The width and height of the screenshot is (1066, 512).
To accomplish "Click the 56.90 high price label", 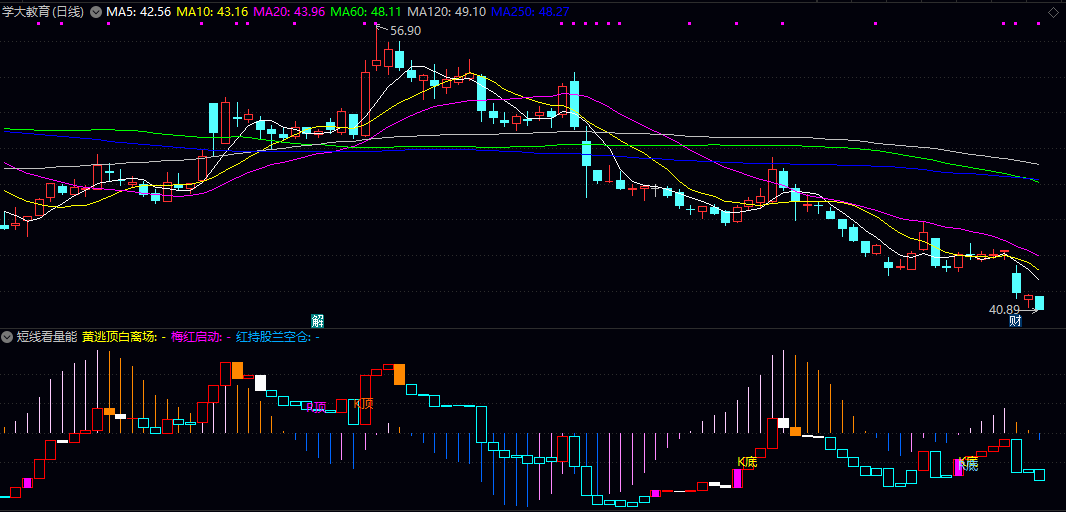I will pos(405,31).
